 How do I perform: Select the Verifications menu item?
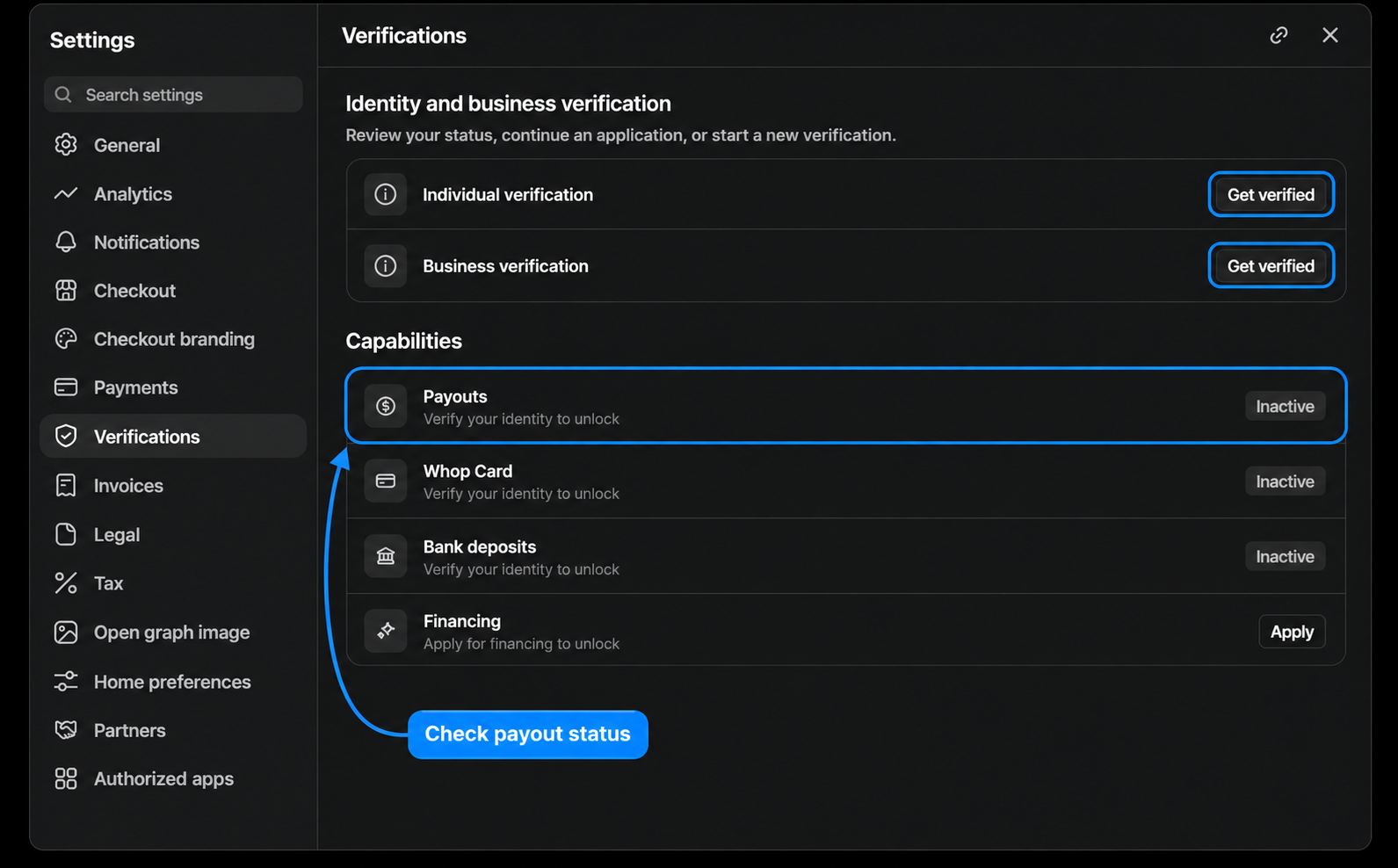click(x=173, y=436)
